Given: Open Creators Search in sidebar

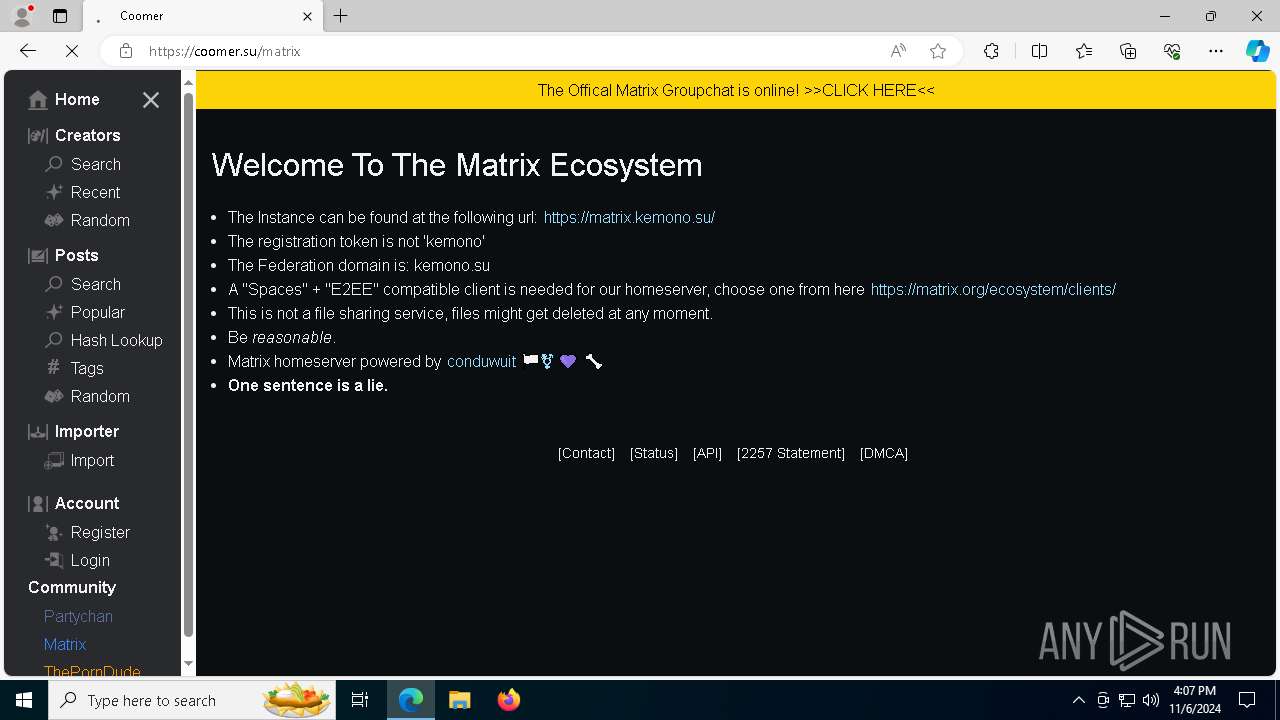Looking at the screenshot, I should tap(83, 164).
